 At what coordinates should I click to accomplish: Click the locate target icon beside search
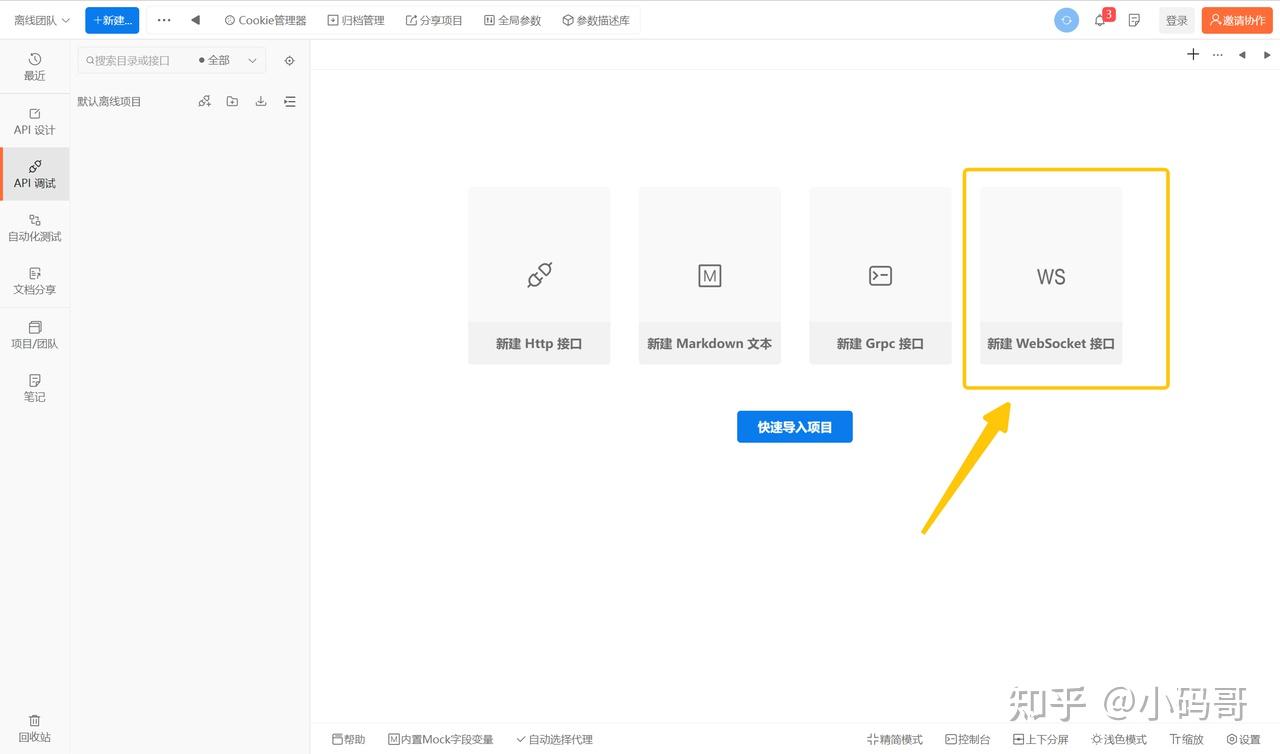click(289, 60)
